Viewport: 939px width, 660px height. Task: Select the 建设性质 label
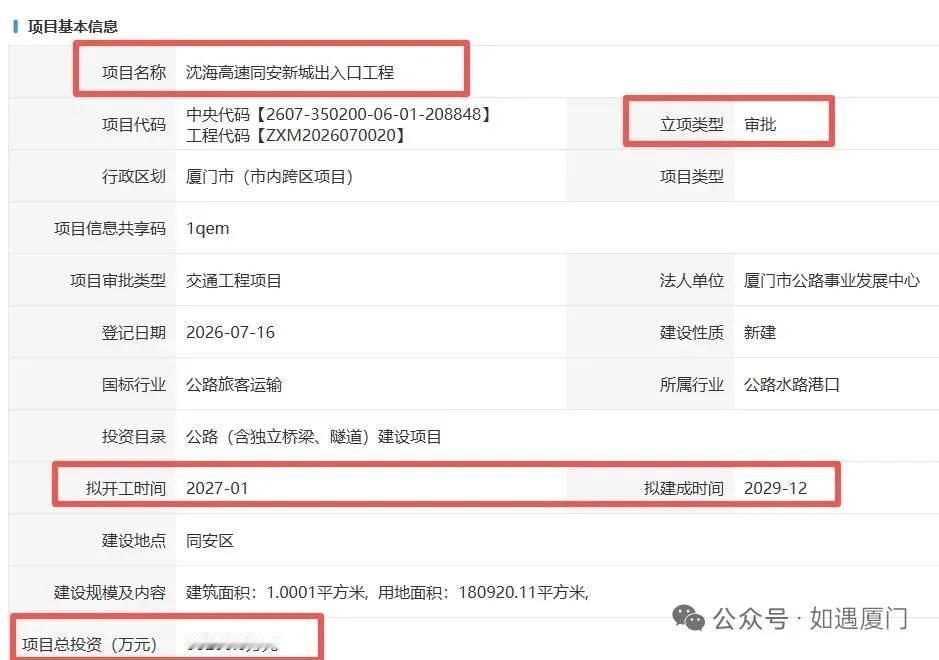[692, 332]
